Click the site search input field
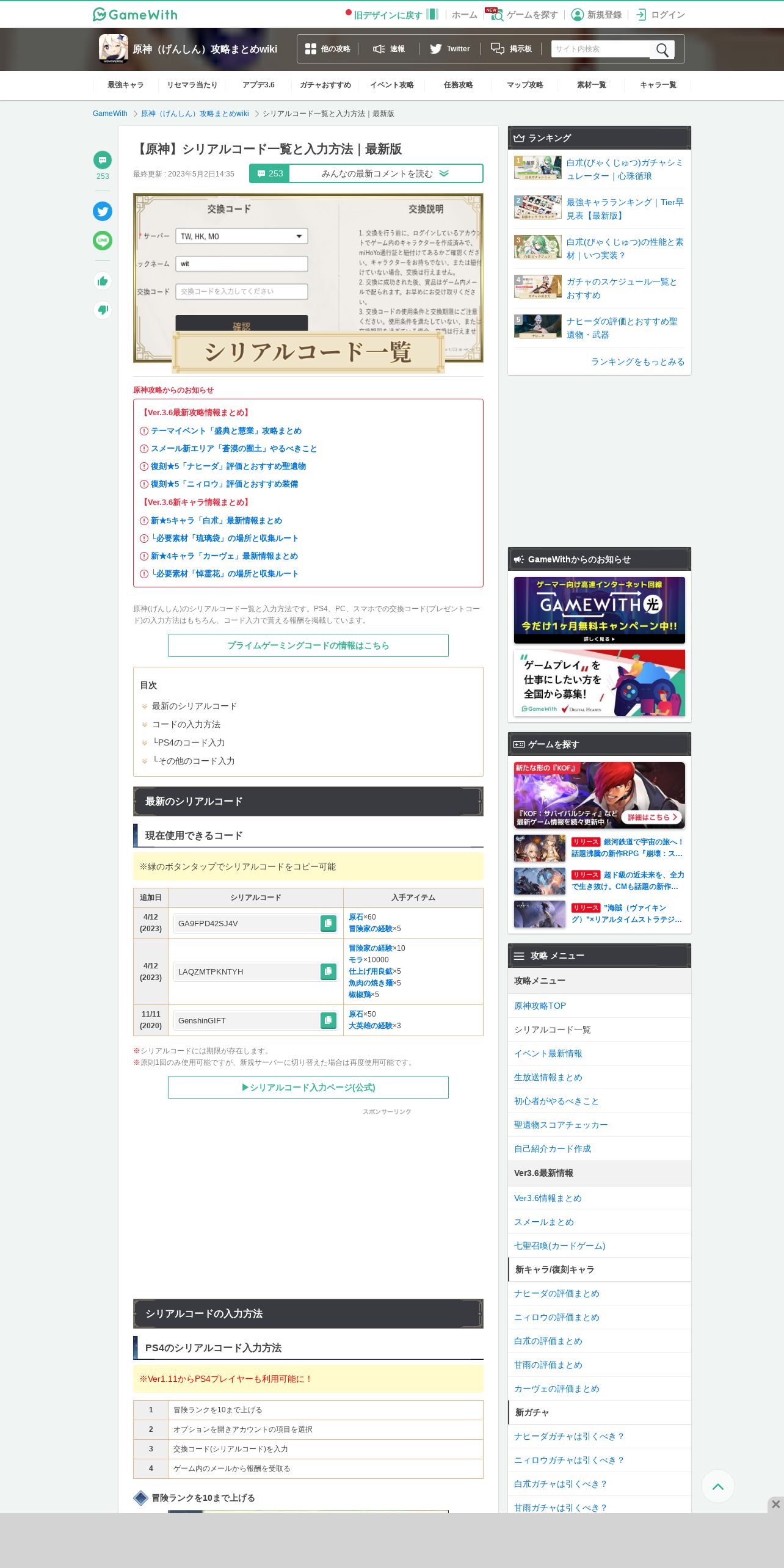 601,49
